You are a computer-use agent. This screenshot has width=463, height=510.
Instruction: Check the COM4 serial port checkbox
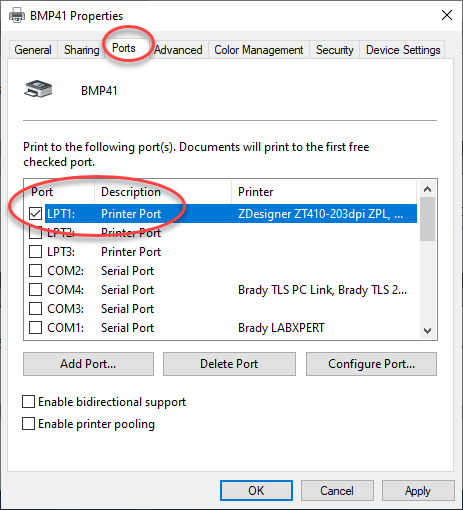(35, 290)
